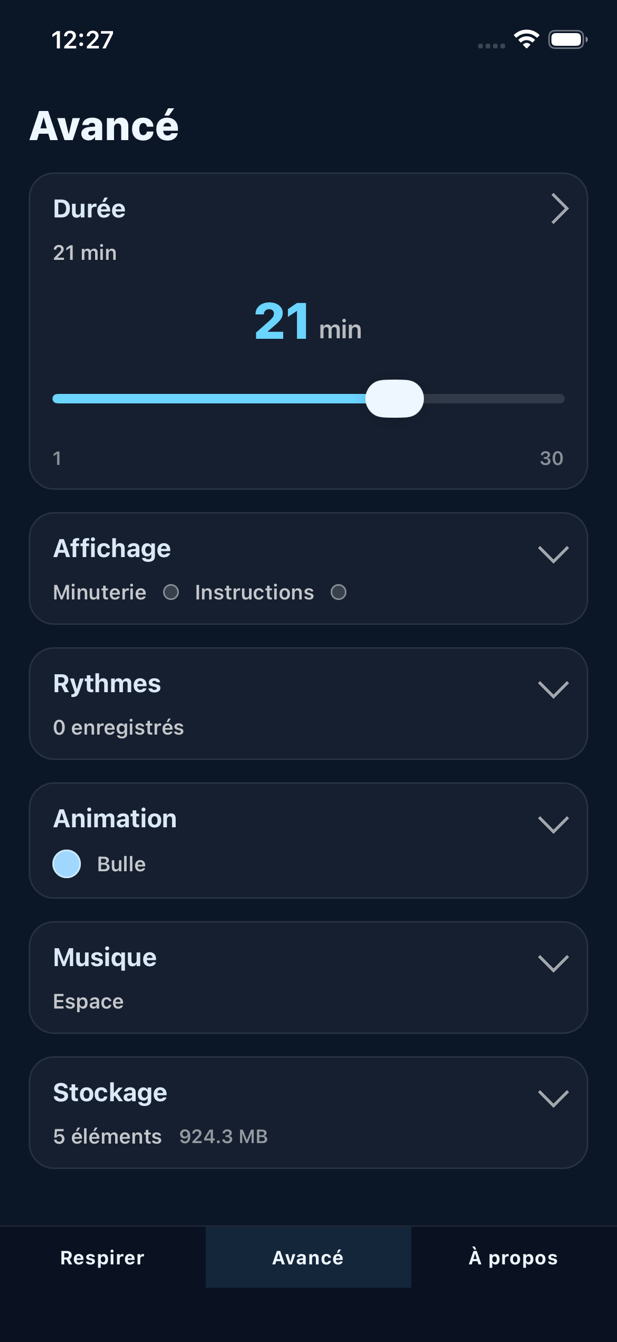
Task: Click the blue Bulle animation circle
Action: click(x=67, y=864)
